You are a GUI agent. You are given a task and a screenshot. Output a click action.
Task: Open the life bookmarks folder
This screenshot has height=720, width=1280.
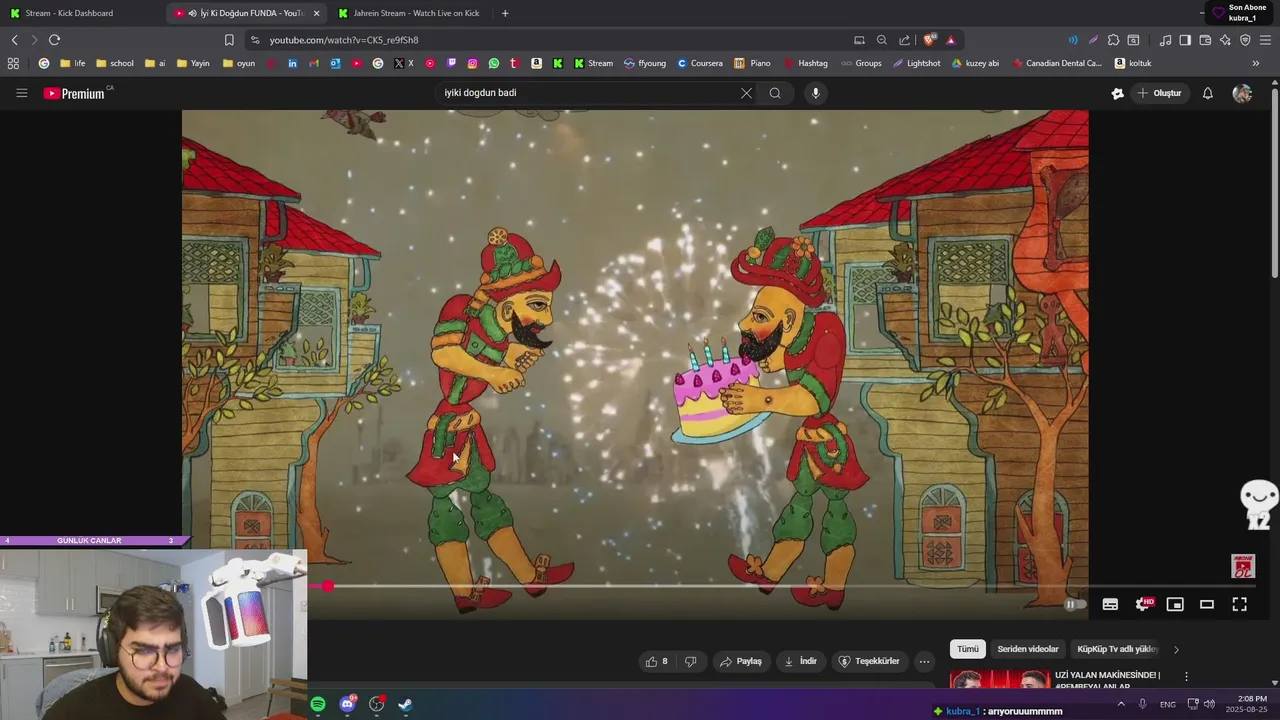73,63
